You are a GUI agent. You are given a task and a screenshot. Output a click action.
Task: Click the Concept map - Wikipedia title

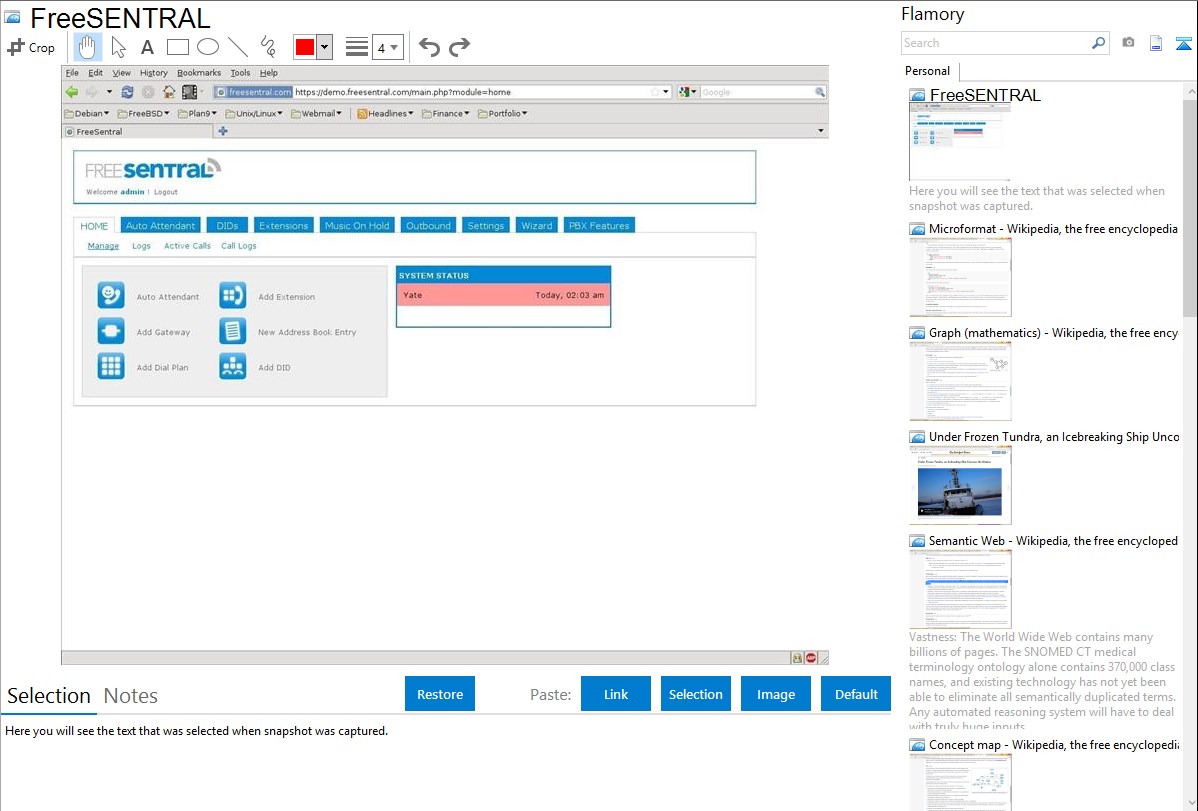(x=1054, y=744)
